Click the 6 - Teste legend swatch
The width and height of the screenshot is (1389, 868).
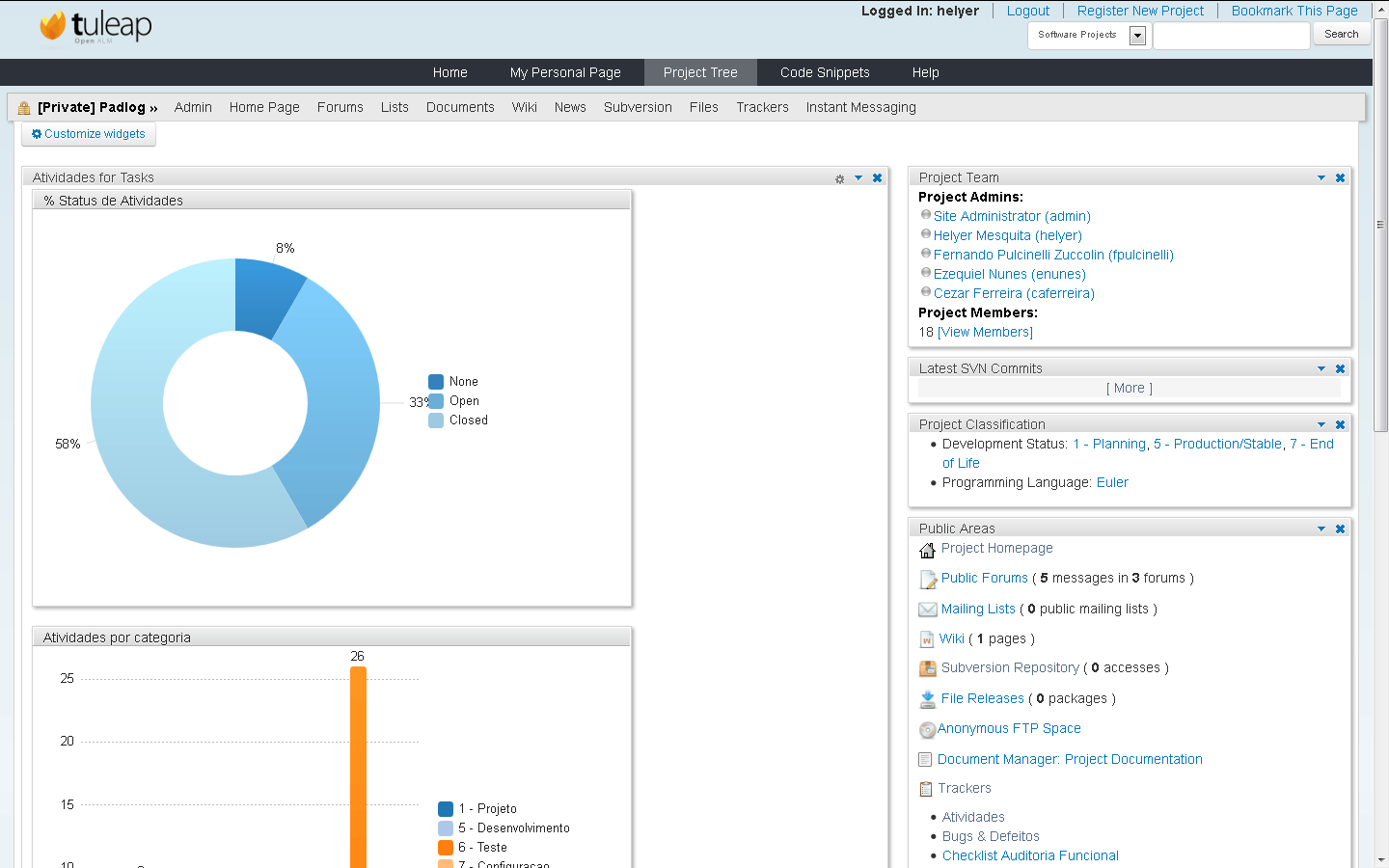[x=446, y=848]
